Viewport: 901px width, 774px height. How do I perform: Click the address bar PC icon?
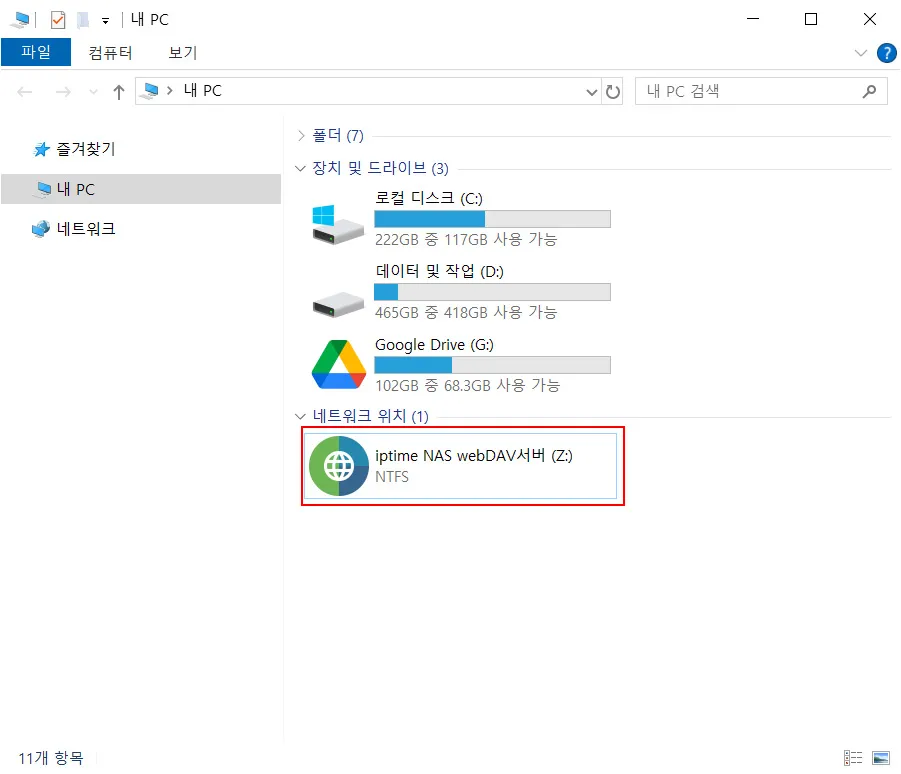(150, 91)
